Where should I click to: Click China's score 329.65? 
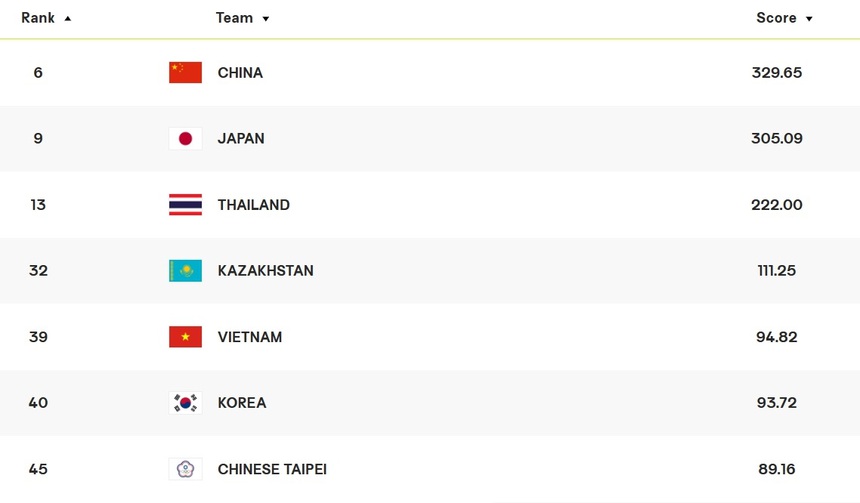[777, 73]
